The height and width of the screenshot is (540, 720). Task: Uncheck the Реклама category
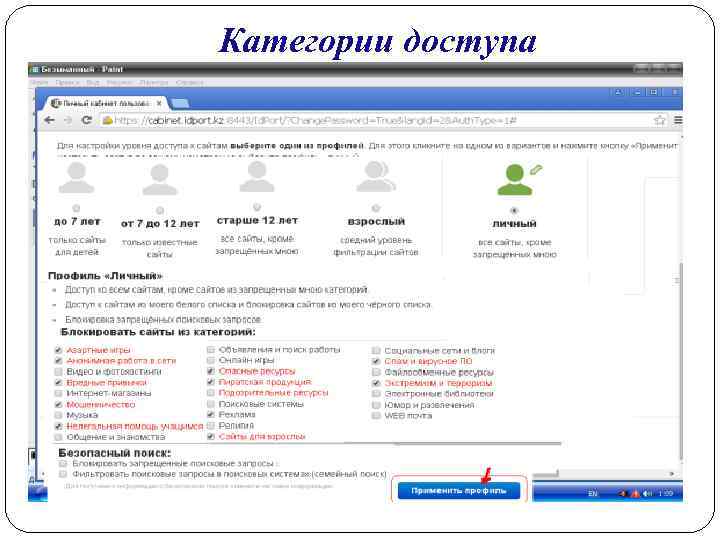pos(211,414)
